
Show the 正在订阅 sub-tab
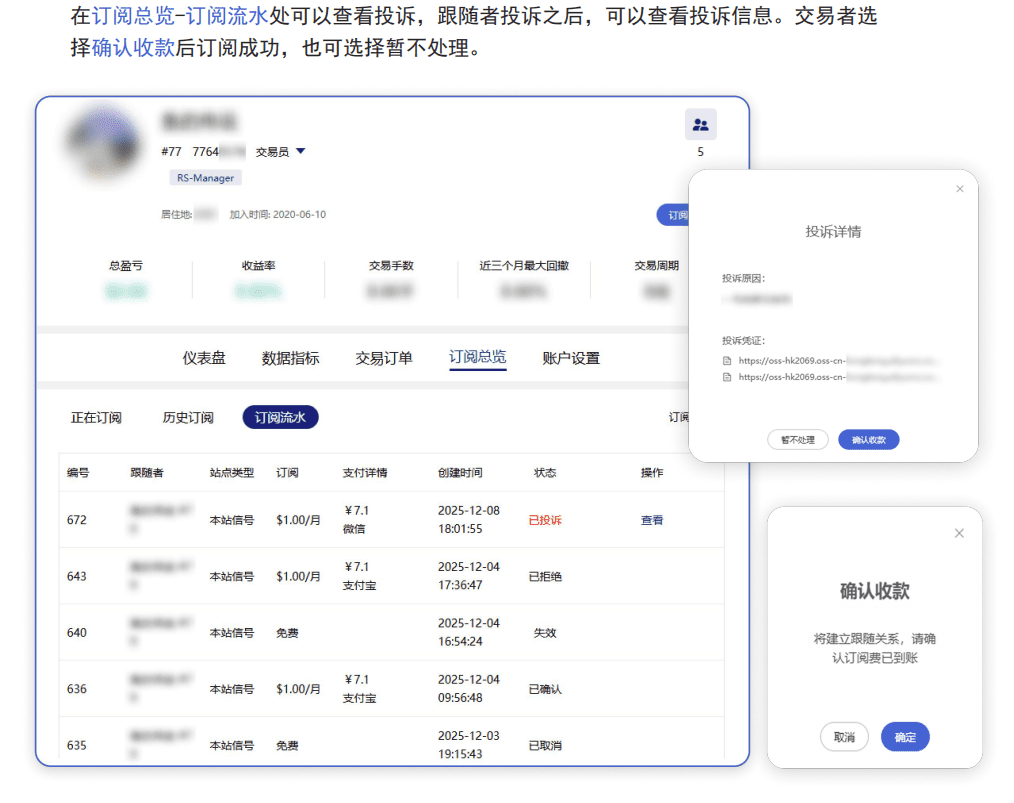[96, 418]
